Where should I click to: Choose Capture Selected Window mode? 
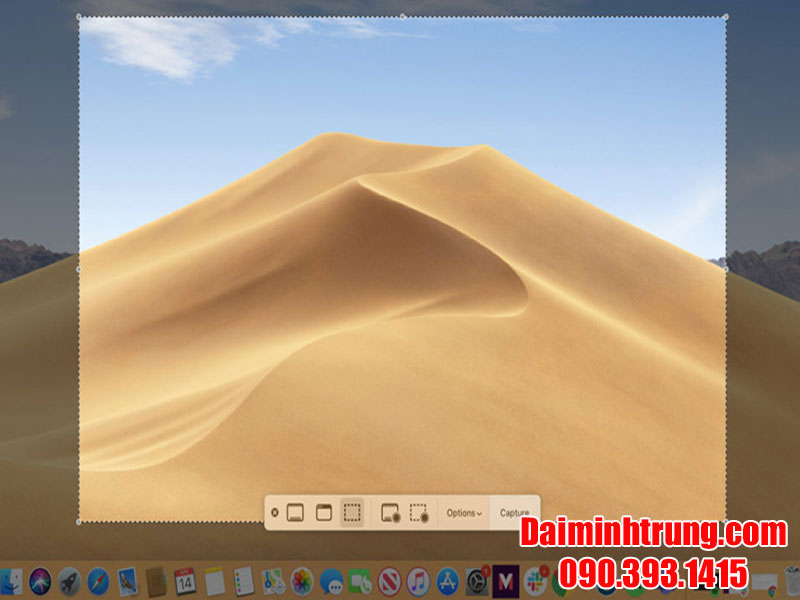click(x=323, y=513)
